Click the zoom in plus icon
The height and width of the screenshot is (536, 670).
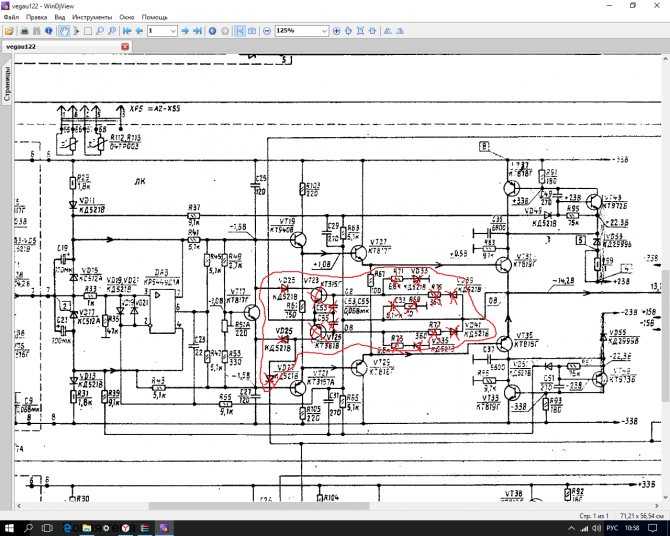[x=336, y=31]
